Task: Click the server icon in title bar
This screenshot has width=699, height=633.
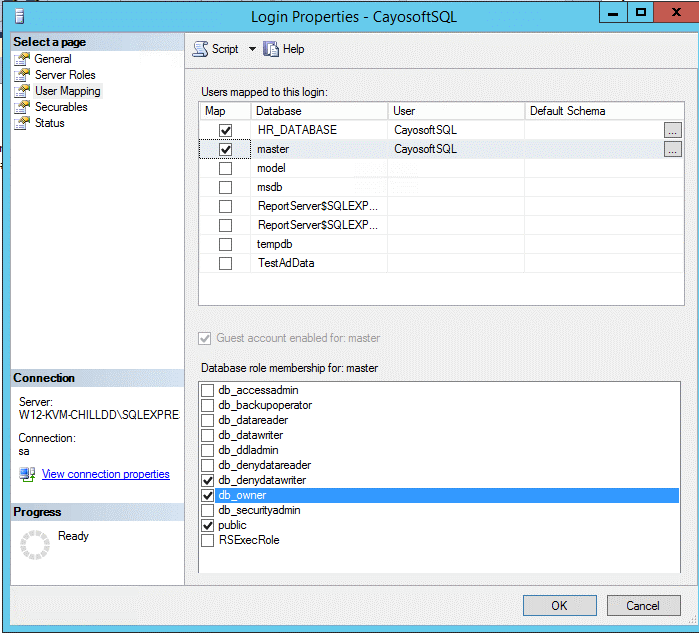Action: 19,16
